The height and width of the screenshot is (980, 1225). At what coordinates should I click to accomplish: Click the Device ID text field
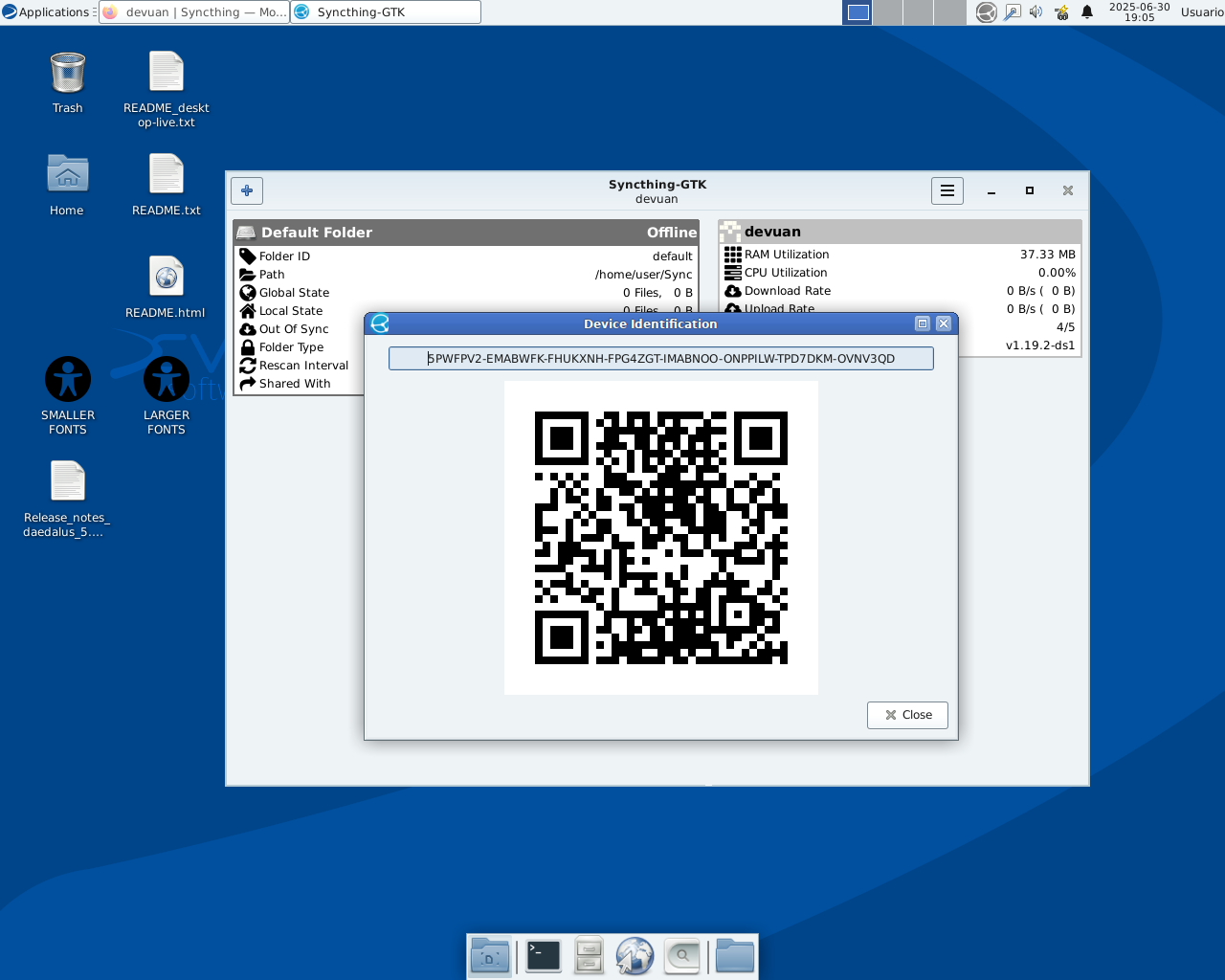tap(660, 359)
